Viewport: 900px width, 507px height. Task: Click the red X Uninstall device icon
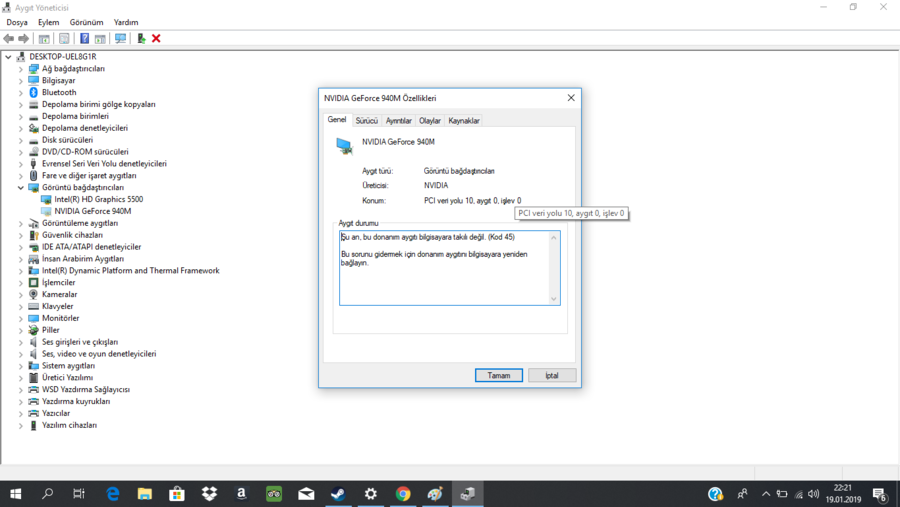(156, 38)
